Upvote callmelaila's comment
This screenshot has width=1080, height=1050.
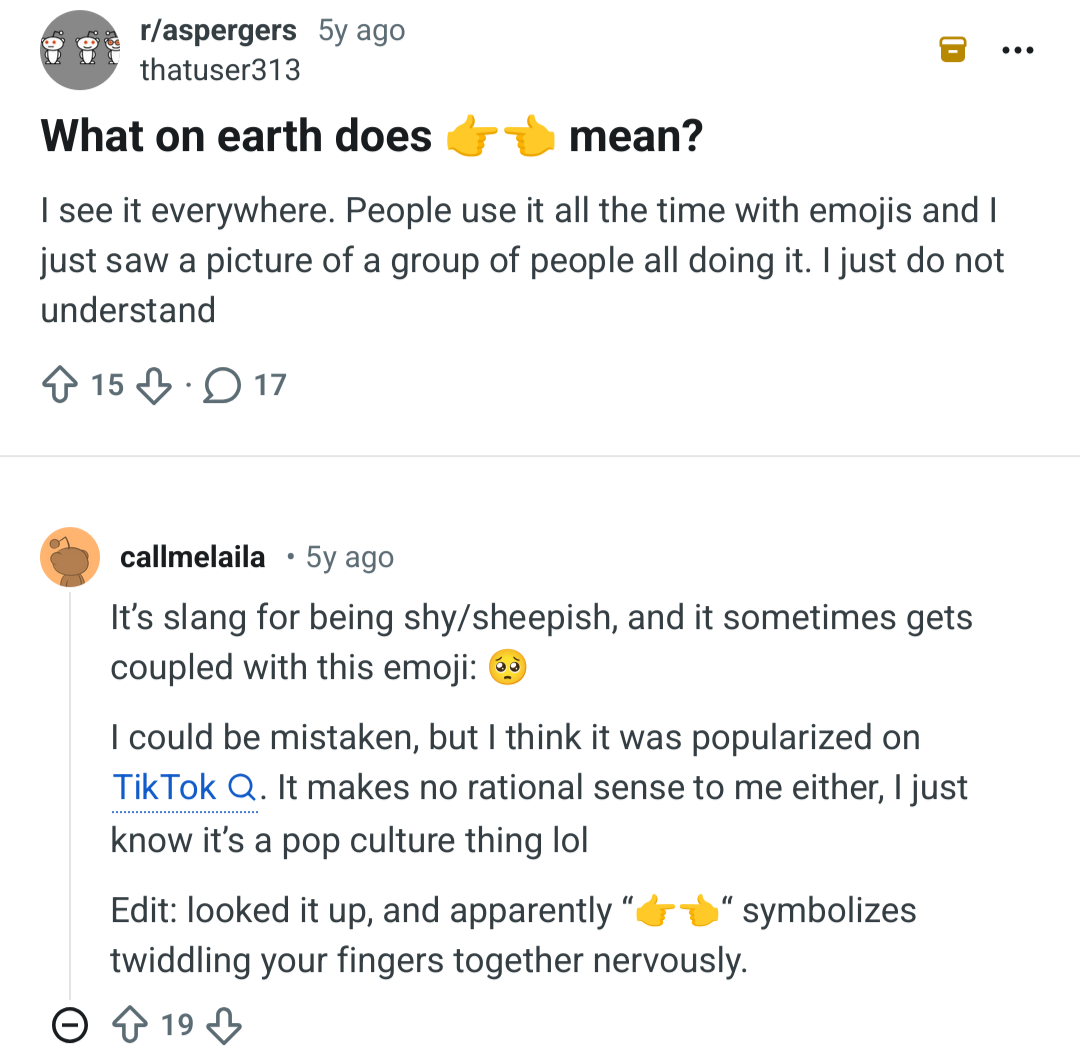(132, 1025)
